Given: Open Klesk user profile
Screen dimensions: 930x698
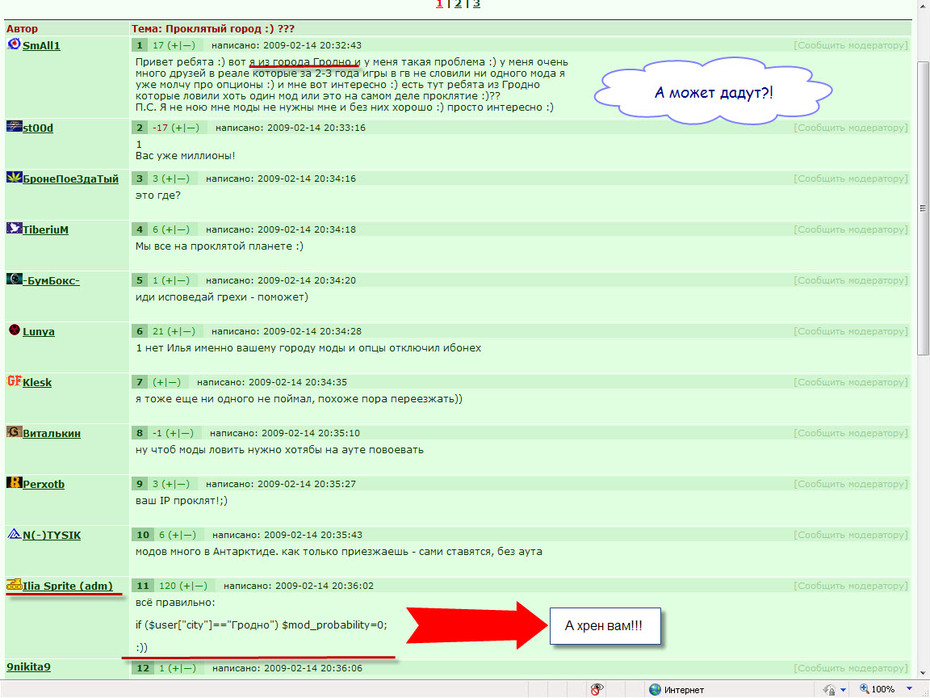Looking at the screenshot, I should [x=37, y=383].
